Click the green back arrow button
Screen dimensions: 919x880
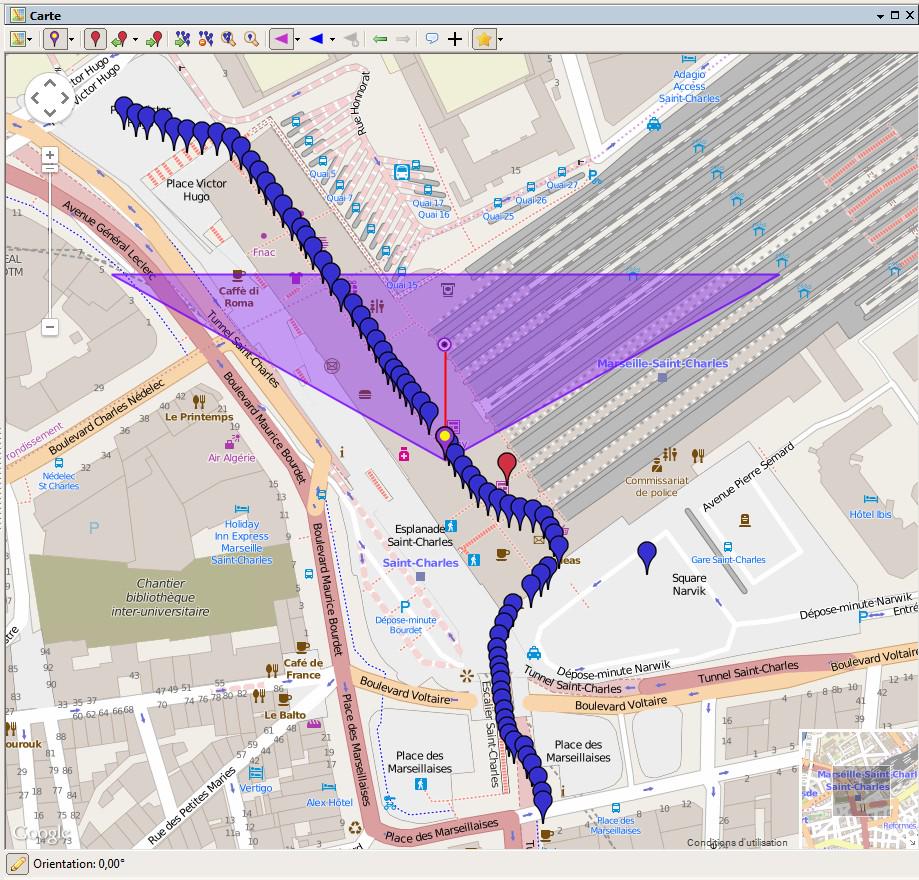point(380,39)
